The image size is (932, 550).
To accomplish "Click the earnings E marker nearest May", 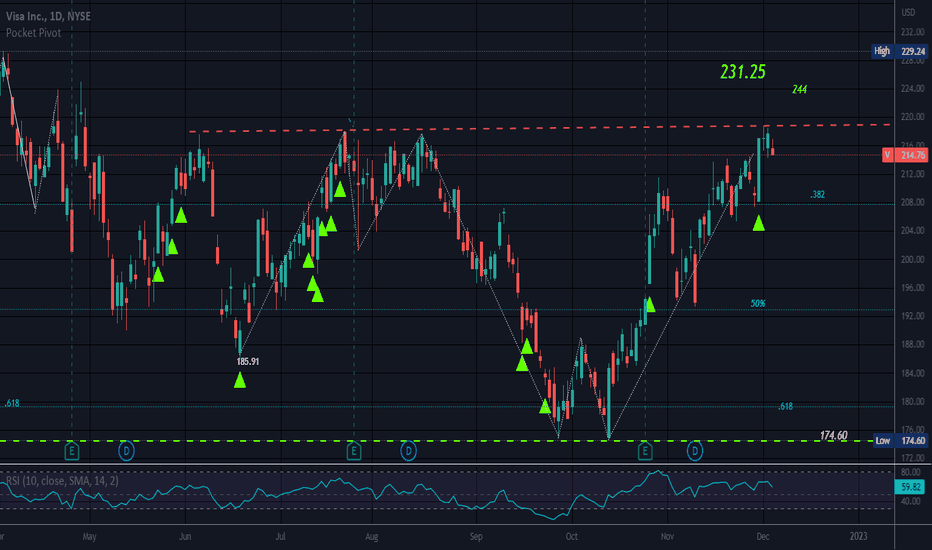I will (x=71, y=451).
